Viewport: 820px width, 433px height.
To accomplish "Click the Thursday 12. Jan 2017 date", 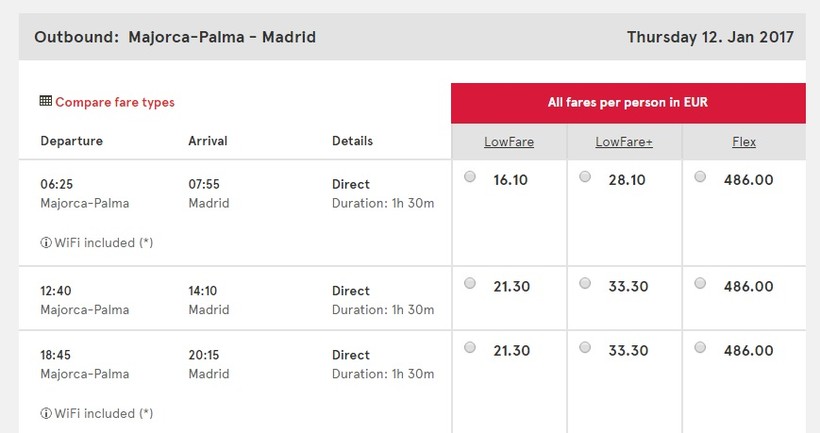I will click(x=710, y=38).
